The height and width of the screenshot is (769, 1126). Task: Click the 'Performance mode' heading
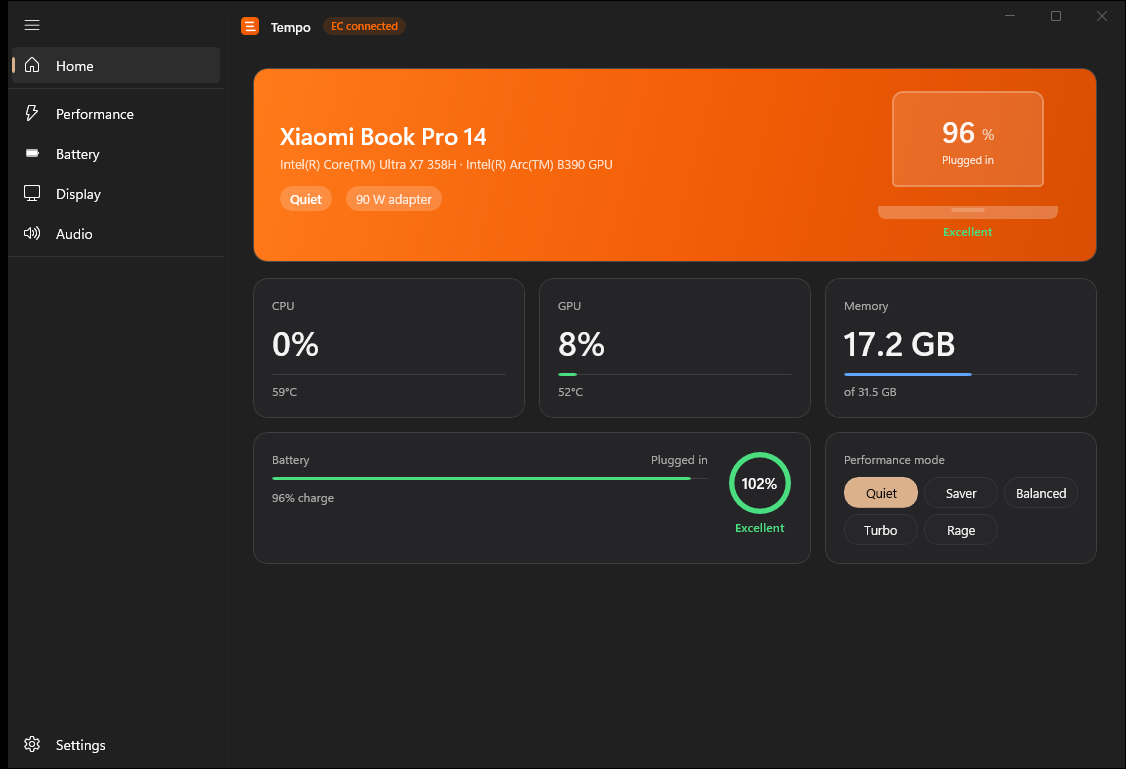click(x=894, y=460)
